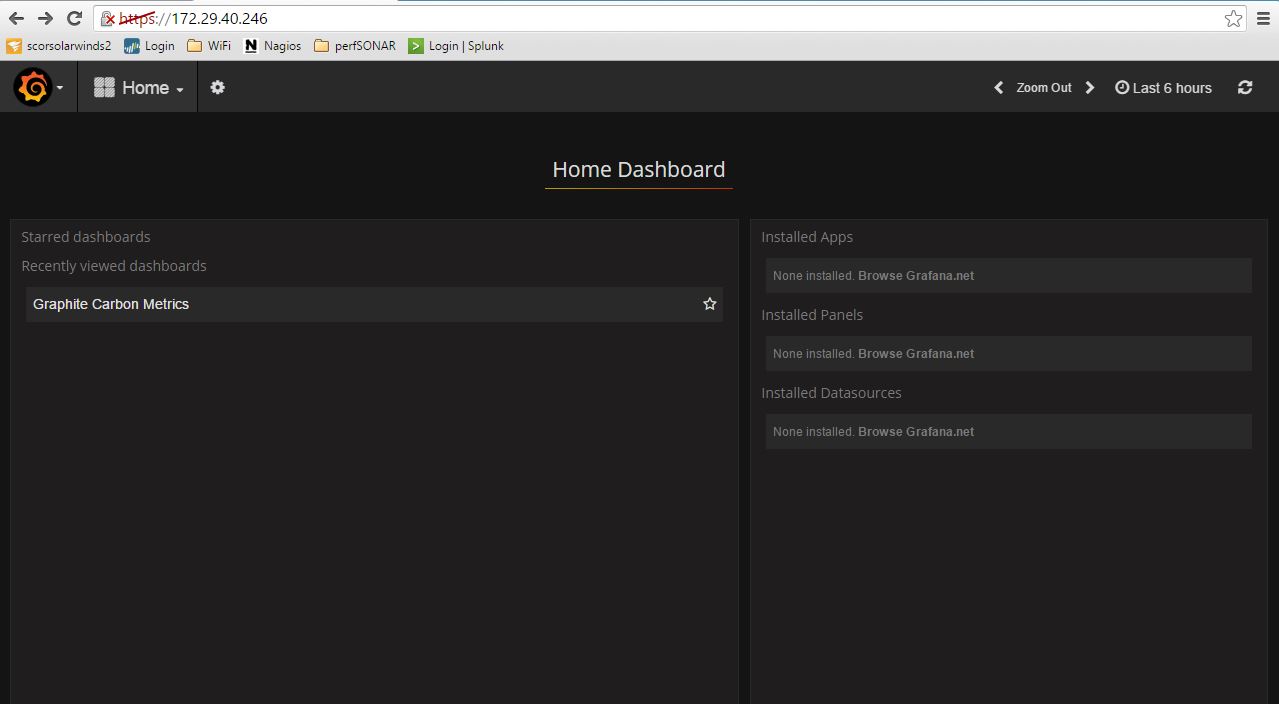
Task: Open the Chrome hamburger menu
Action: 1262,18
